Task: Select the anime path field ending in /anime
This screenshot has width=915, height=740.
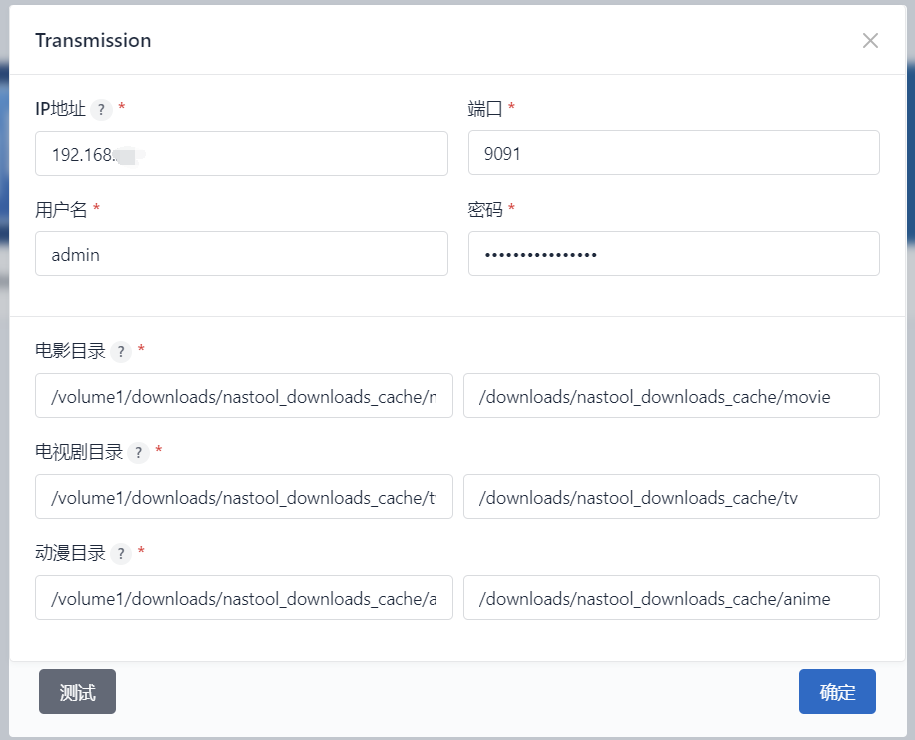Action: tap(671, 598)
